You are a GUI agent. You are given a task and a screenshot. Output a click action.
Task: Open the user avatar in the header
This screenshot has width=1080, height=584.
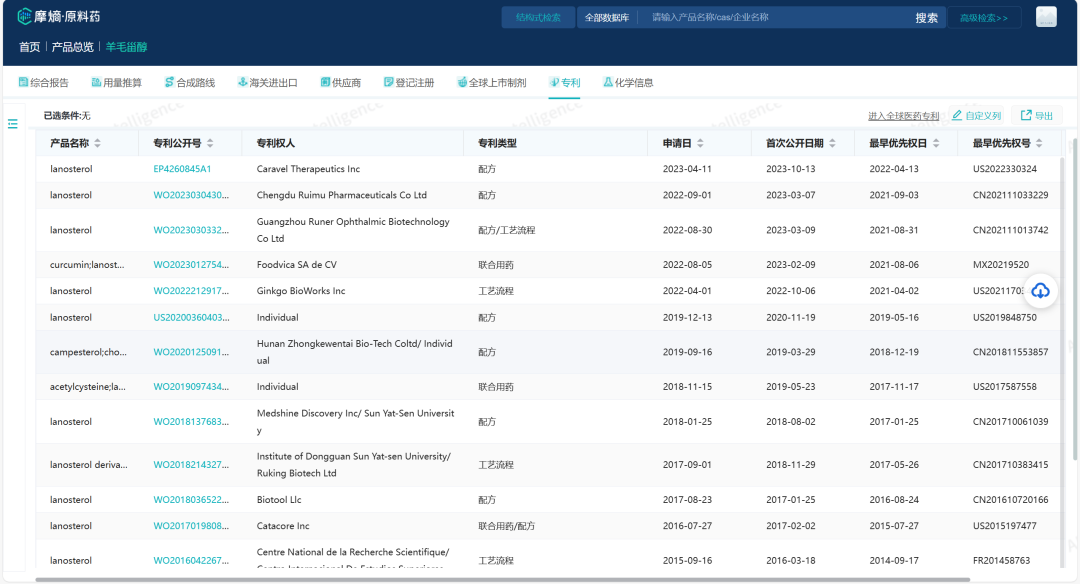[x=1046, y=17]
